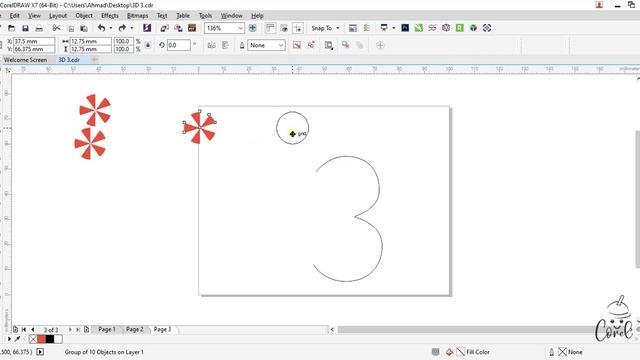
Task: Click the Mirror vertically icon
Action: click(225, 45)
